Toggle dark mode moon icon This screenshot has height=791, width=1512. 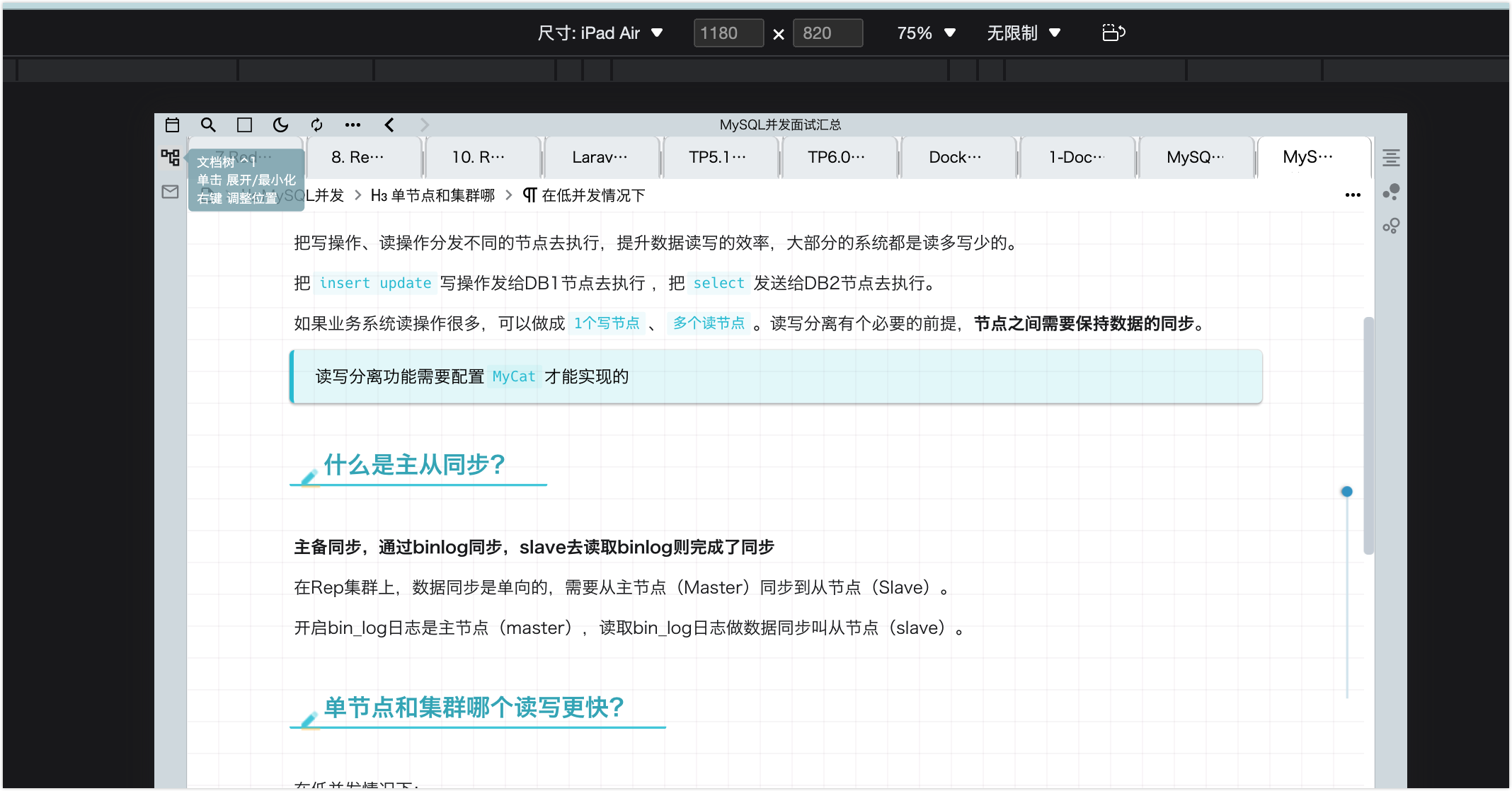coord(280,125)
